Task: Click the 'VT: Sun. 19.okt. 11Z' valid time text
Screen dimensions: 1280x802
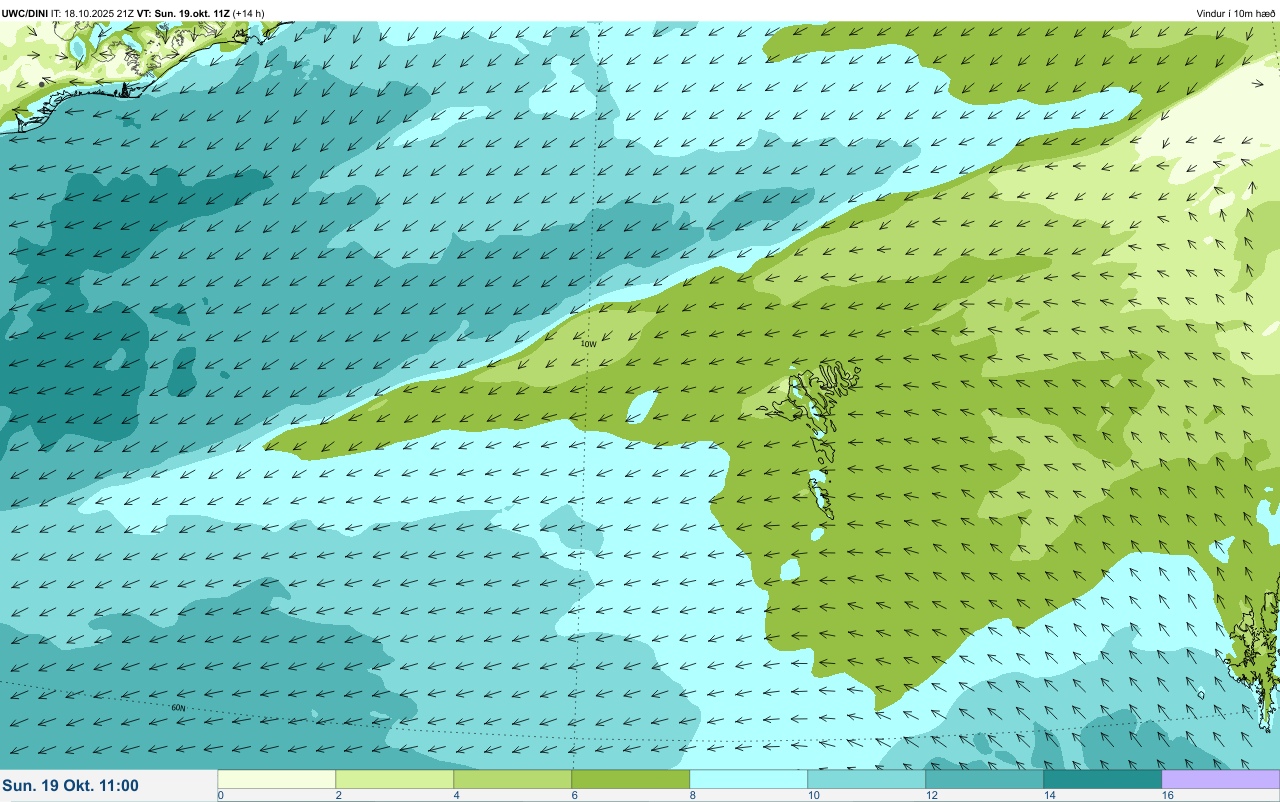Action: click(184, 13)
